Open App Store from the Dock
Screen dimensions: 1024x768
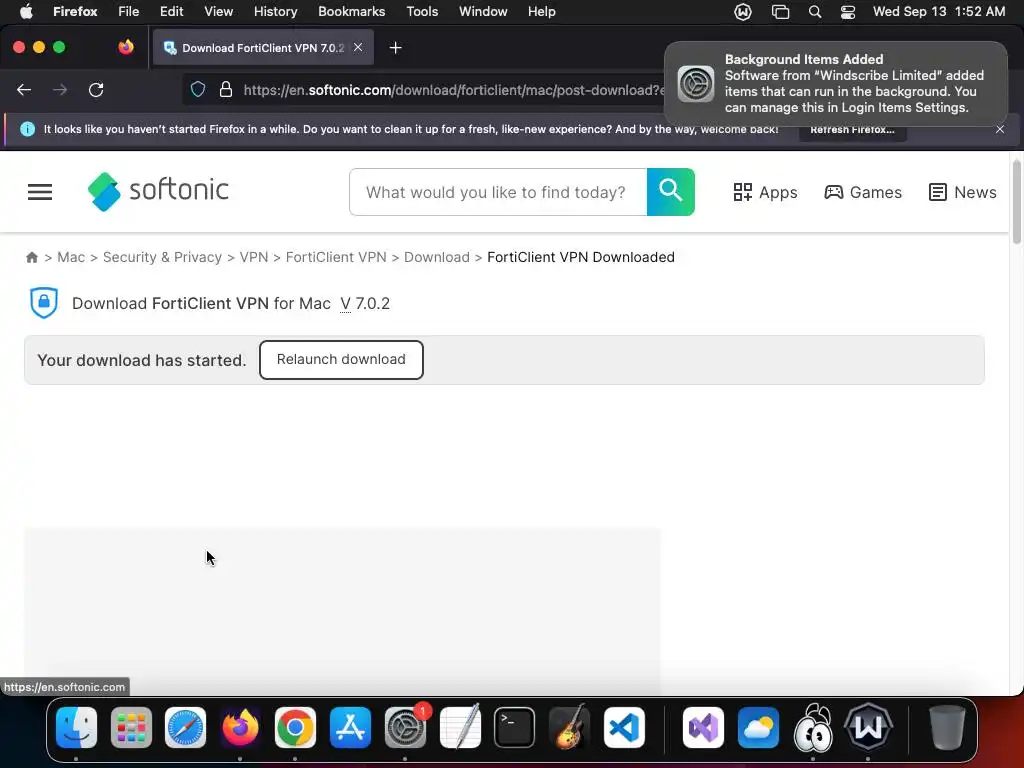[x=350, y=728]
